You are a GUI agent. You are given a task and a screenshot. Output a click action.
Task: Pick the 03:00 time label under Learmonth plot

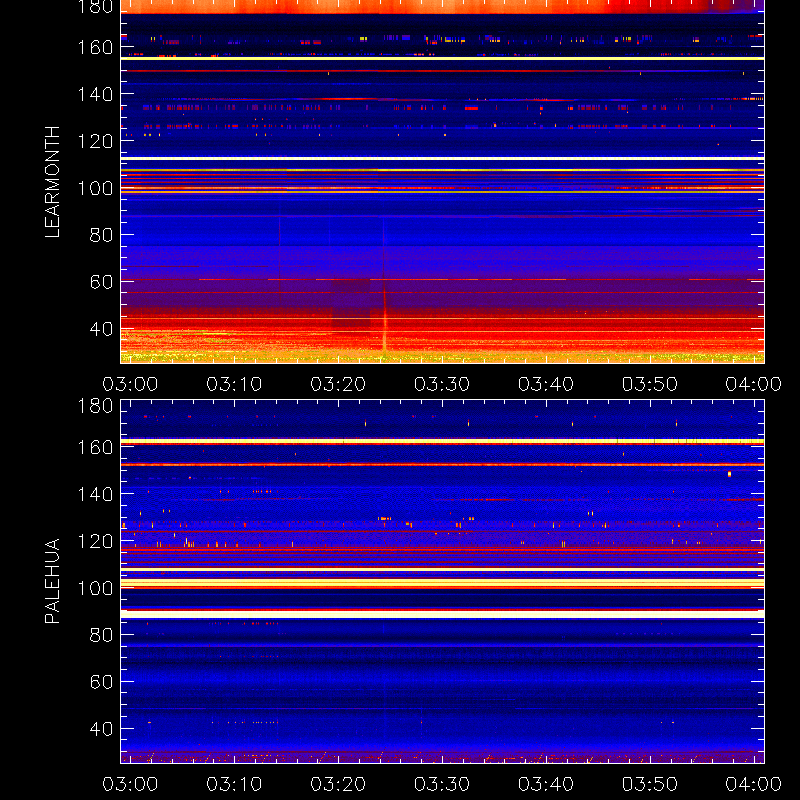130,384
